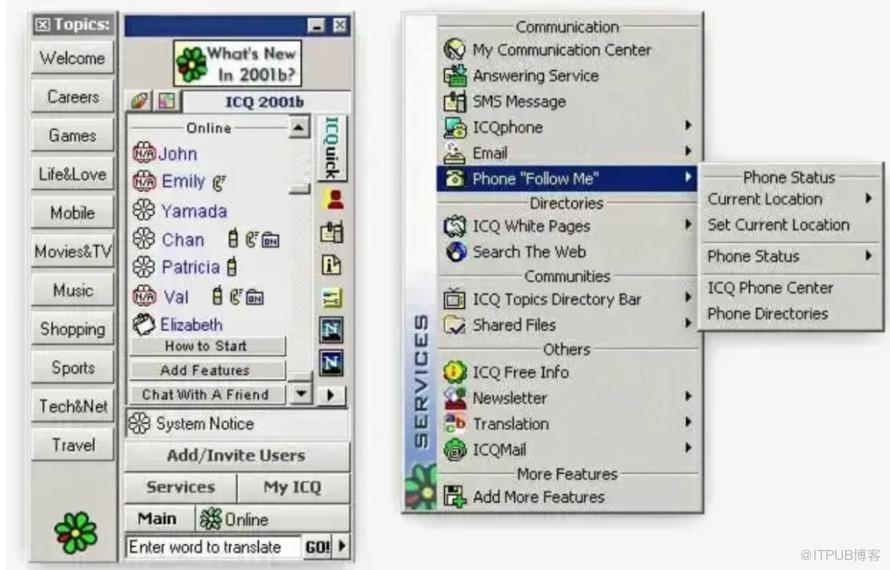The width and height of the screenshot is (890, 570).
Task: Click the Chat With A Friend button
Action: (x=206, y=395)
